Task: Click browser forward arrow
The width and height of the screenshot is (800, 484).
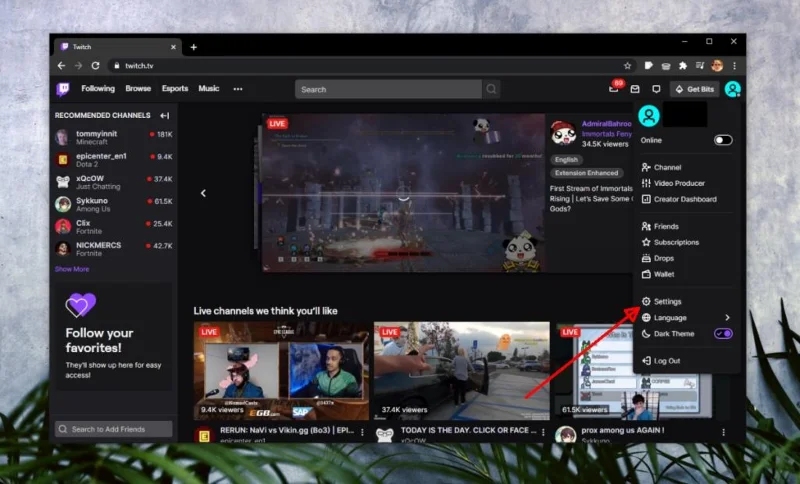Action: (x=78, y=66)
